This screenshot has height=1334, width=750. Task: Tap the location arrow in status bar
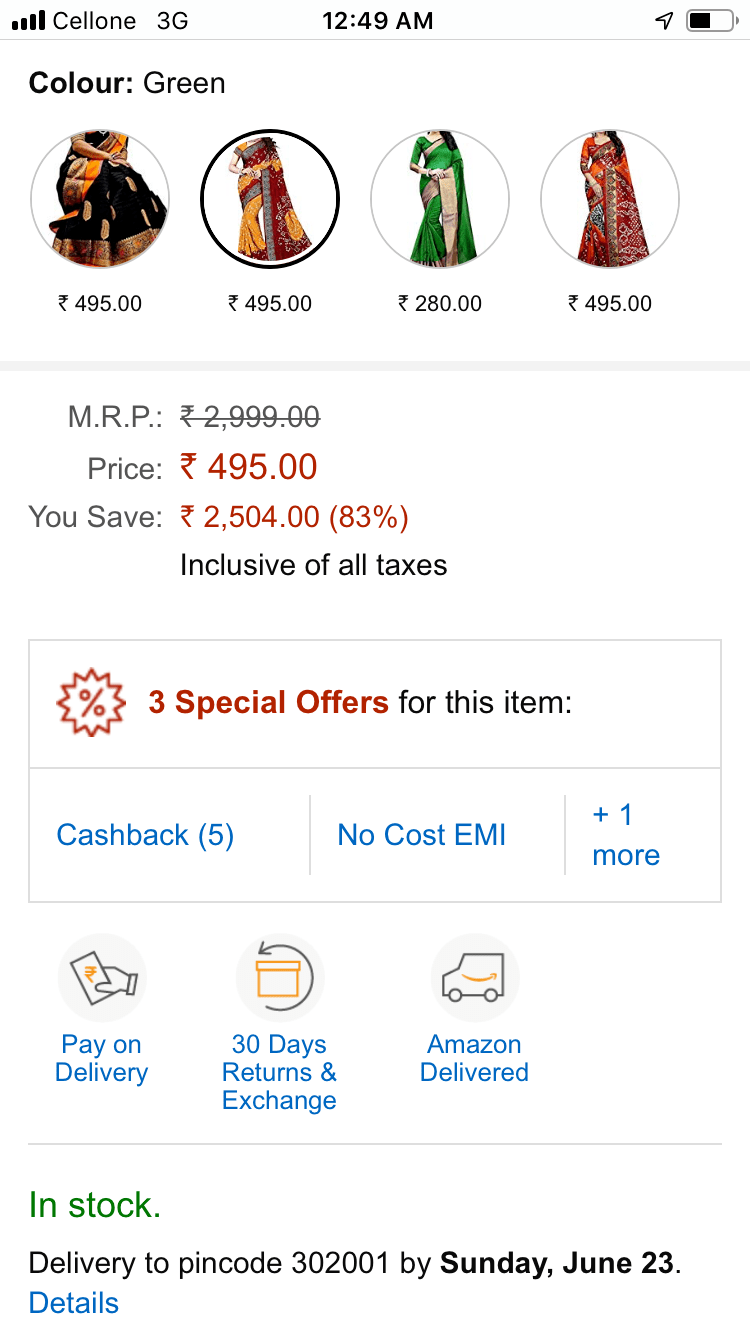click(664, 21)
